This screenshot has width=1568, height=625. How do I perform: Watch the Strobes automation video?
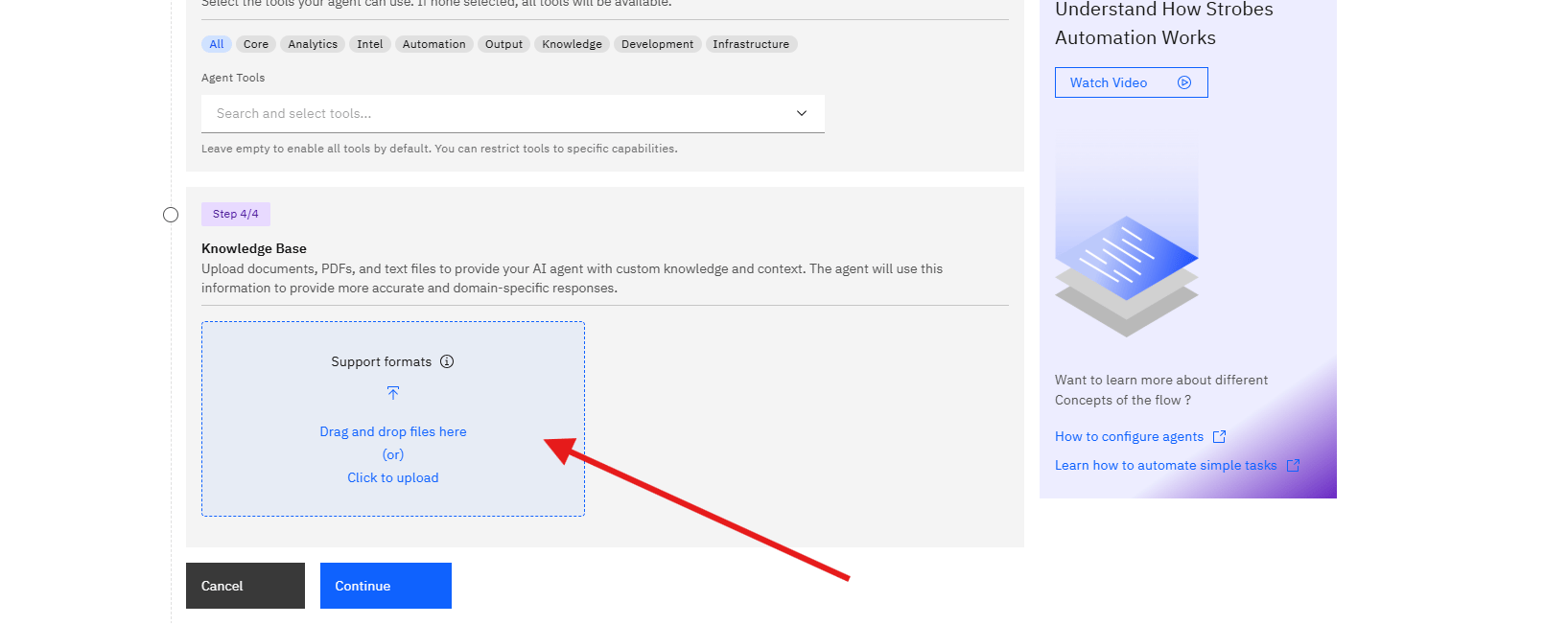click(1132, 82)
